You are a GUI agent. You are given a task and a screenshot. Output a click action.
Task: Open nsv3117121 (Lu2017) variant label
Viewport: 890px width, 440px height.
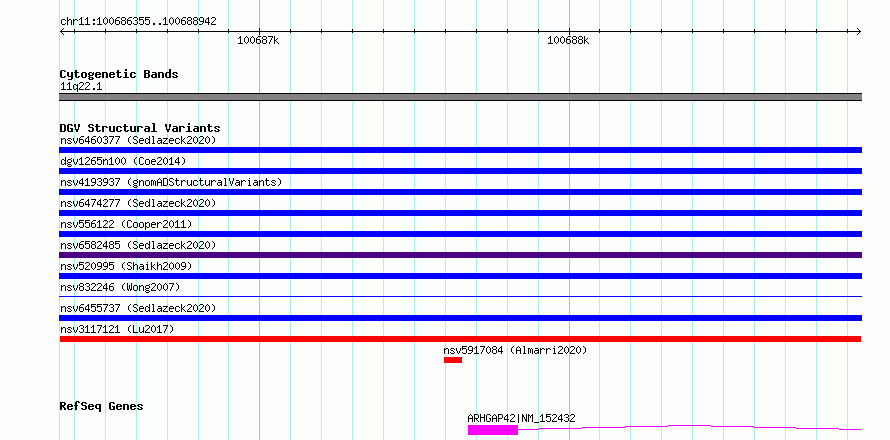point(117,329)
